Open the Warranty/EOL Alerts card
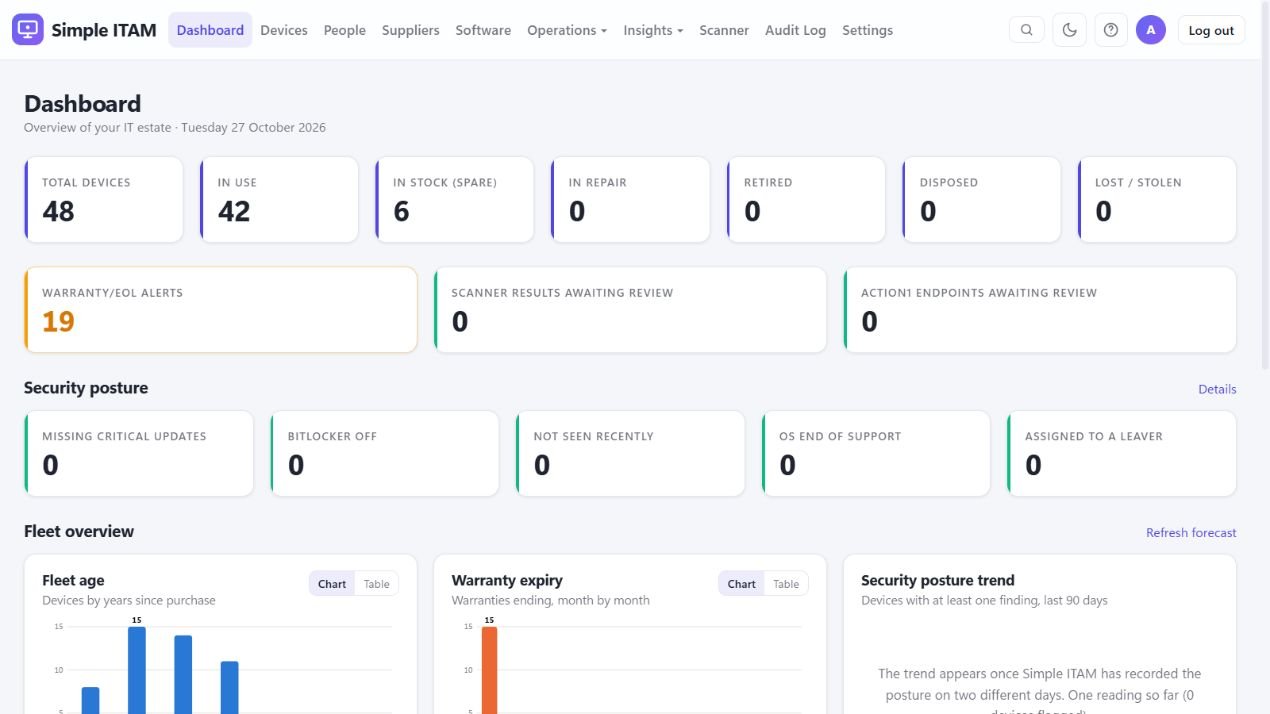 tap(221, 309)
